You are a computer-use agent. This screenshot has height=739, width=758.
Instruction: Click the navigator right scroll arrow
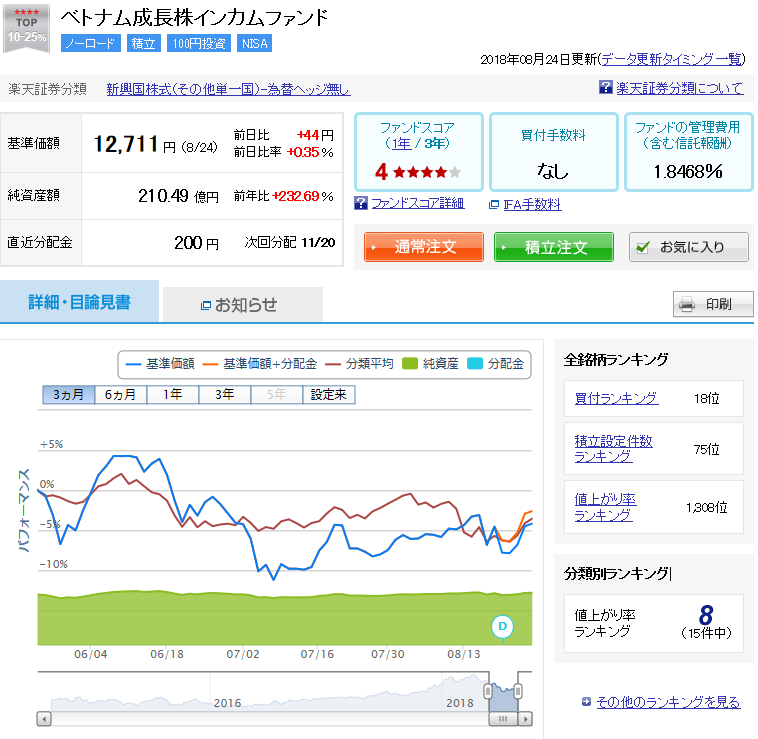(525, 719)
